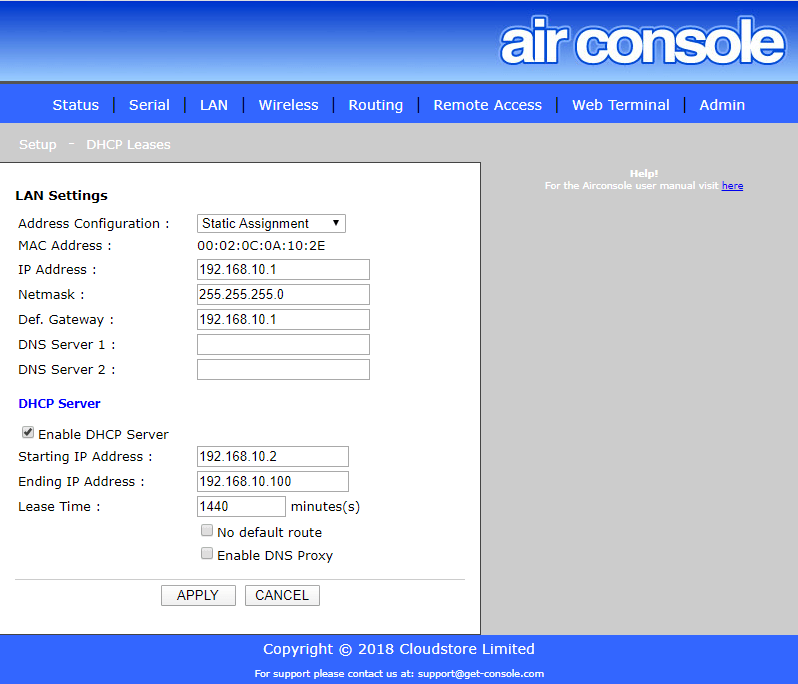This screenshot has height=684, width=798.
Task: Open the Admin menu
Action: point(722,105)
